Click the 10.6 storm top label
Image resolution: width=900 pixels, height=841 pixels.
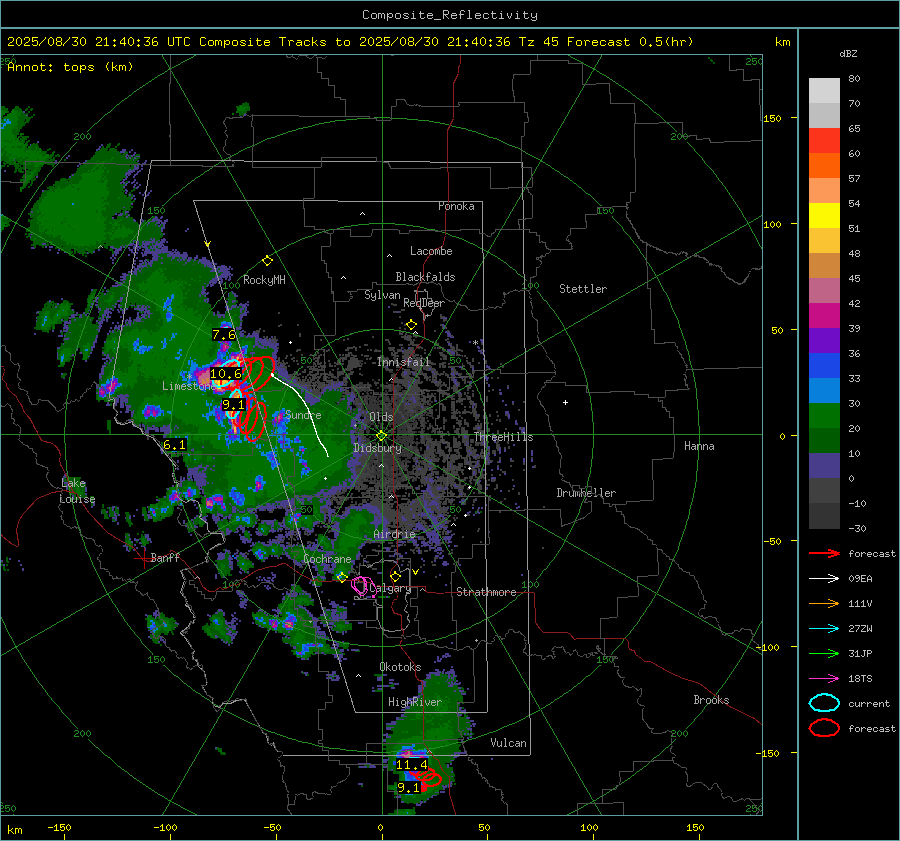226,374
